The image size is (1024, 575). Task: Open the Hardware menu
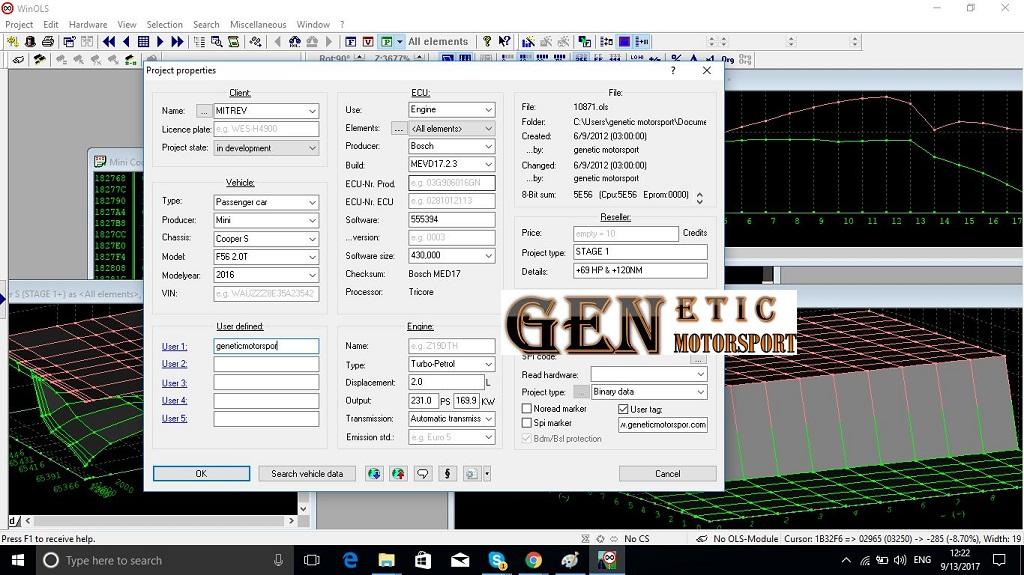tap(88, 24)
